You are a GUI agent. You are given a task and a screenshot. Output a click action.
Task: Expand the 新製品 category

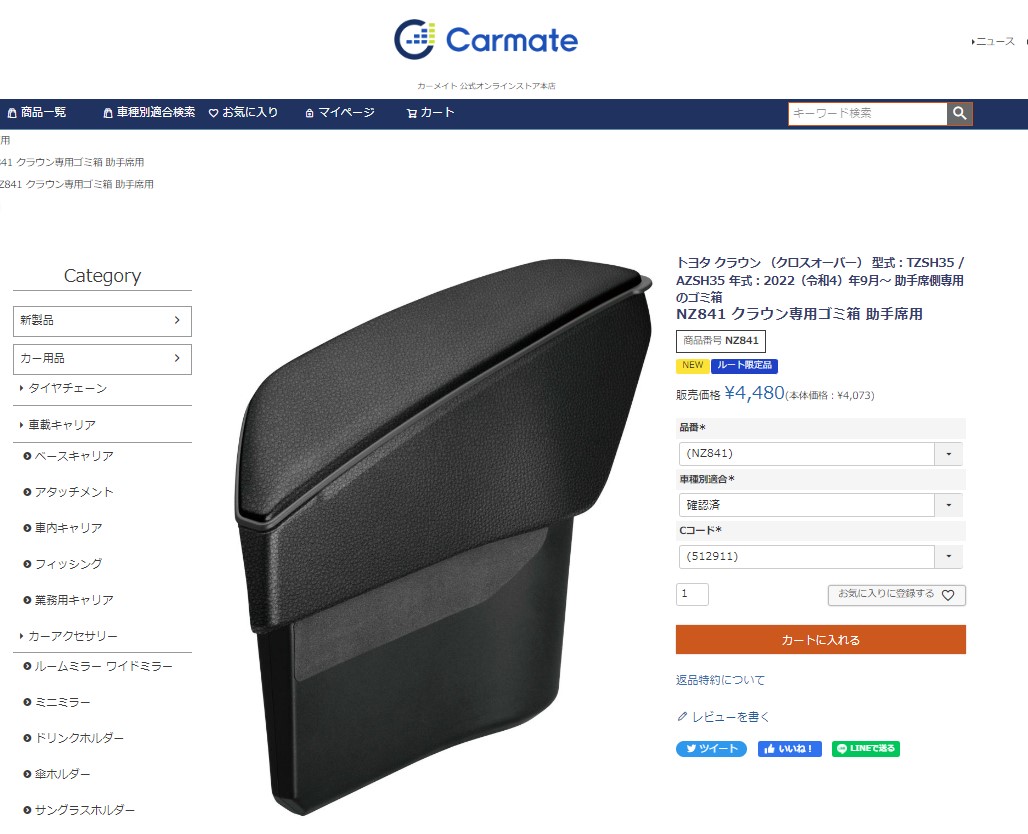click(102, 321)
